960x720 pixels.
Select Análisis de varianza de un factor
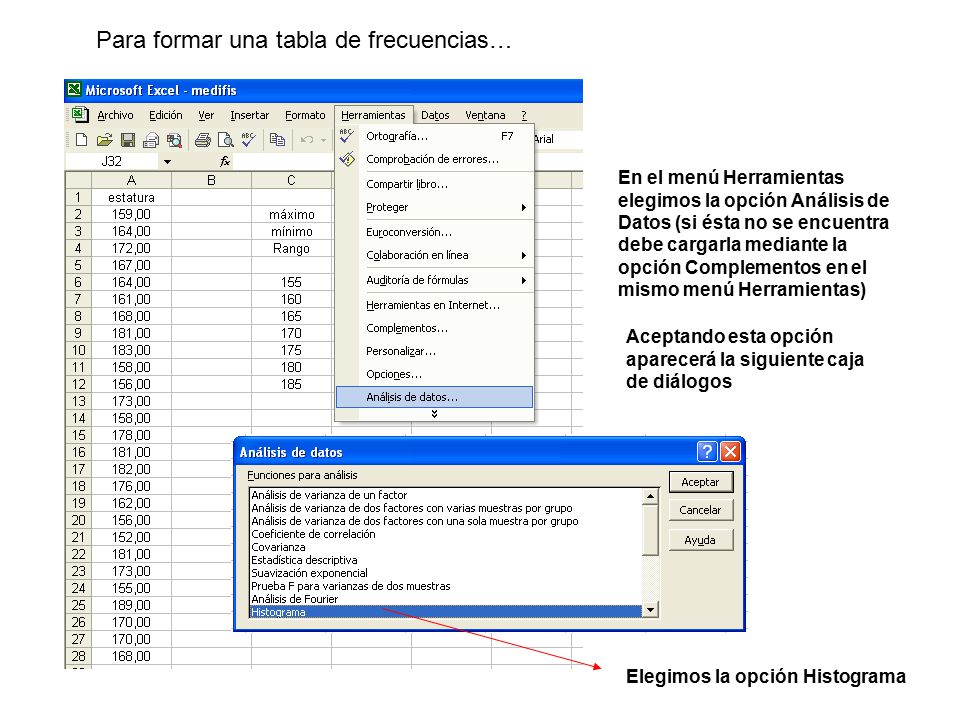click(x=446, y=495)
